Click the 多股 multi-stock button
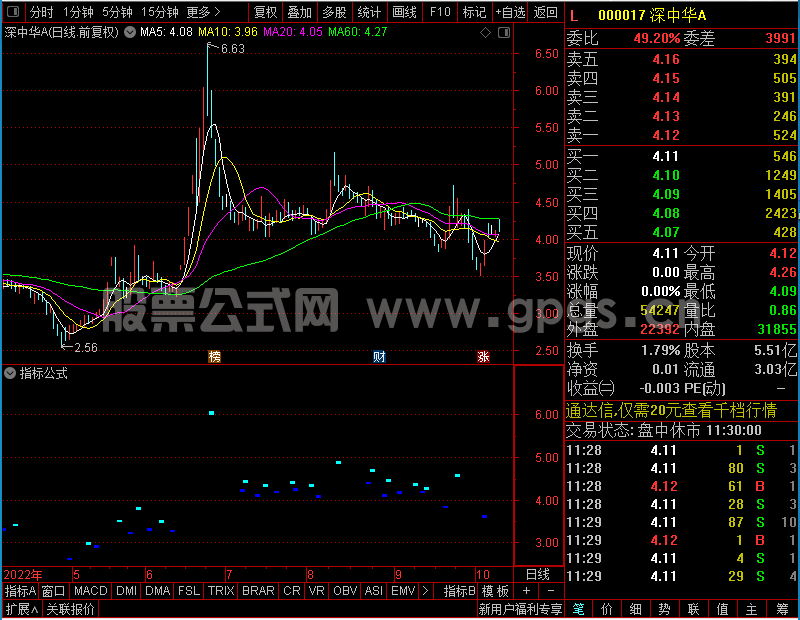 coord(334,12)
